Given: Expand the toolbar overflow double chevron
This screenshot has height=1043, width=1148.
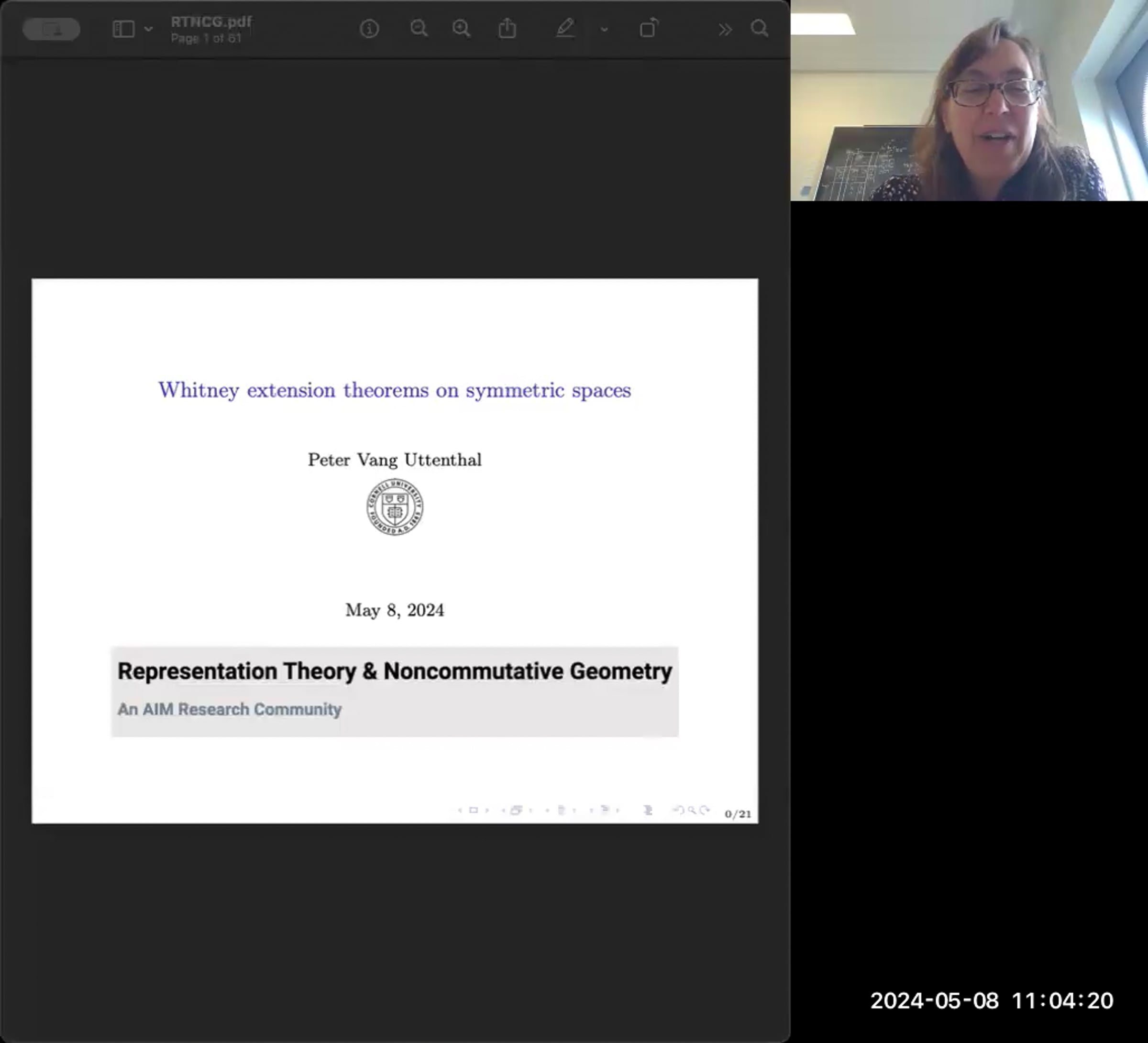Looking at the screenshot, I should tap(725, 29).
